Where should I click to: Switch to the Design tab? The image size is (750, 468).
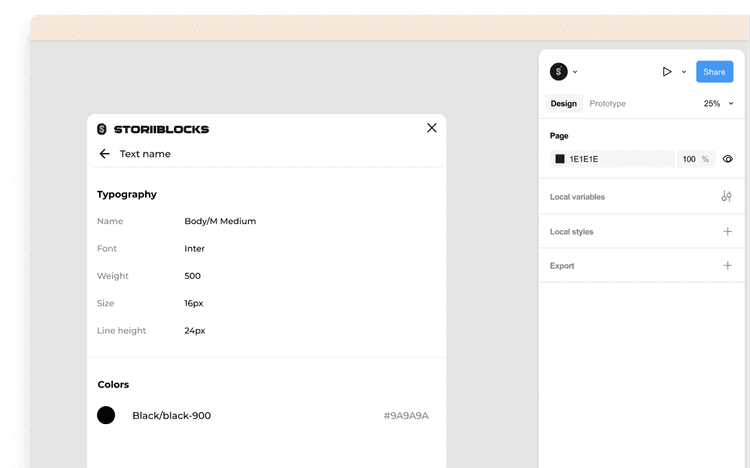563,104
